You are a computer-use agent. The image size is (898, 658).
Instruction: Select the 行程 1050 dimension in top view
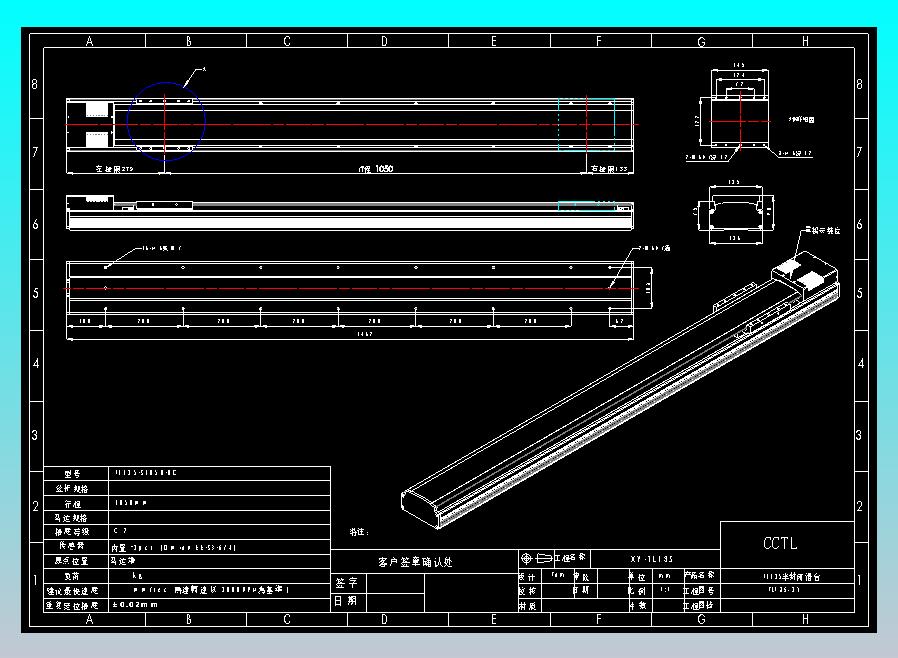(x=376, y=168)
